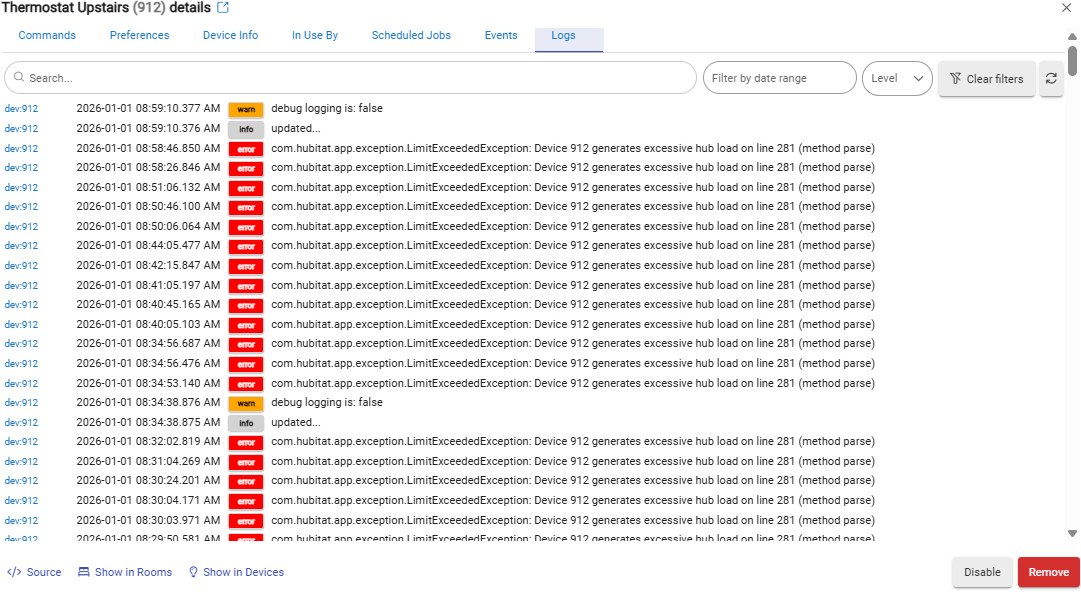Open device details in new window icon
Viewport: 1081px width, 592px height.
(x=223, y=8)
